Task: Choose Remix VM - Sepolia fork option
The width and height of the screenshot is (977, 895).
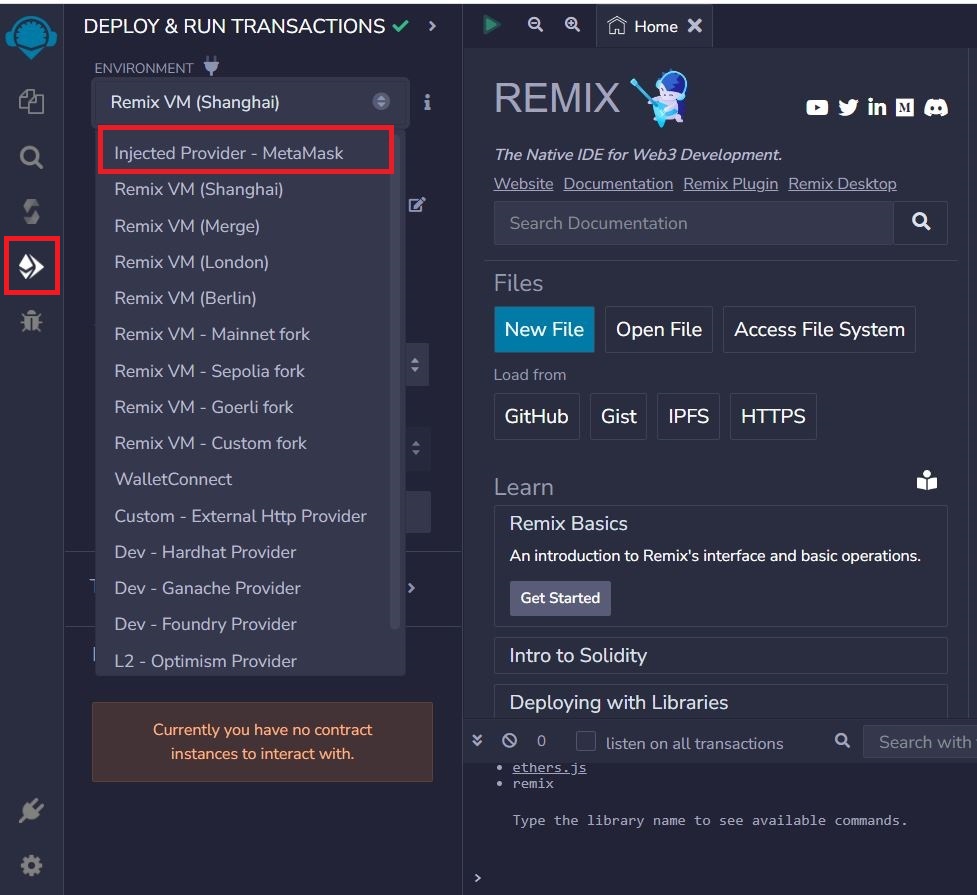Action: pos(210,371)
